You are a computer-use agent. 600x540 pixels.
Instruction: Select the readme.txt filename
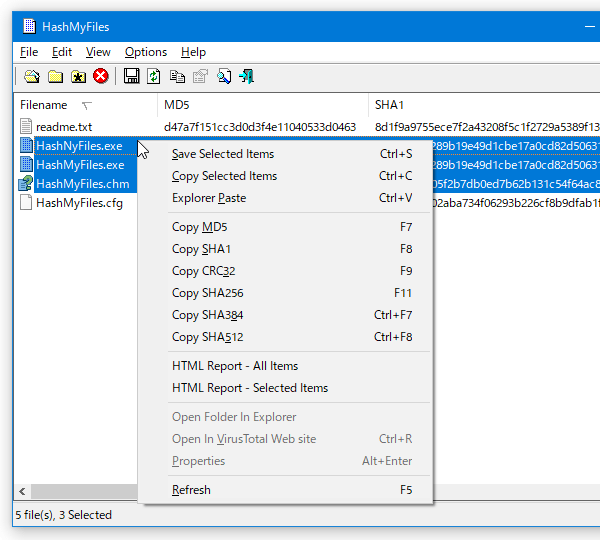point(64,127)
